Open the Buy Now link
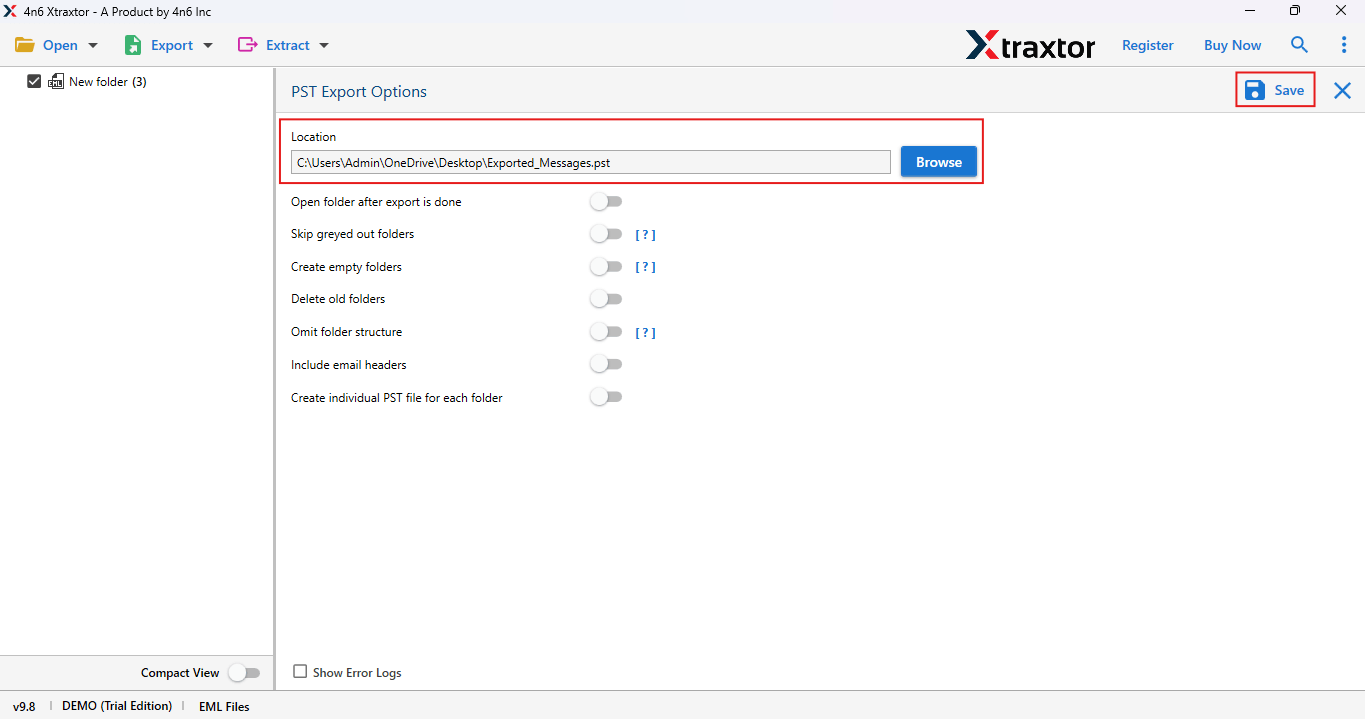The height and width of the screenshot is (719, 1365). tap(1231, 45)
